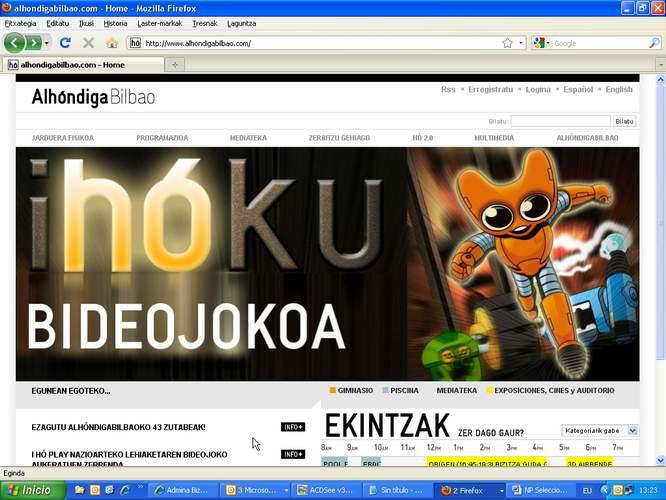Image resolution: width=666 pixels, height=500 pixels.
Task: Open the Google search engine selector
Action: coord(542,43)
